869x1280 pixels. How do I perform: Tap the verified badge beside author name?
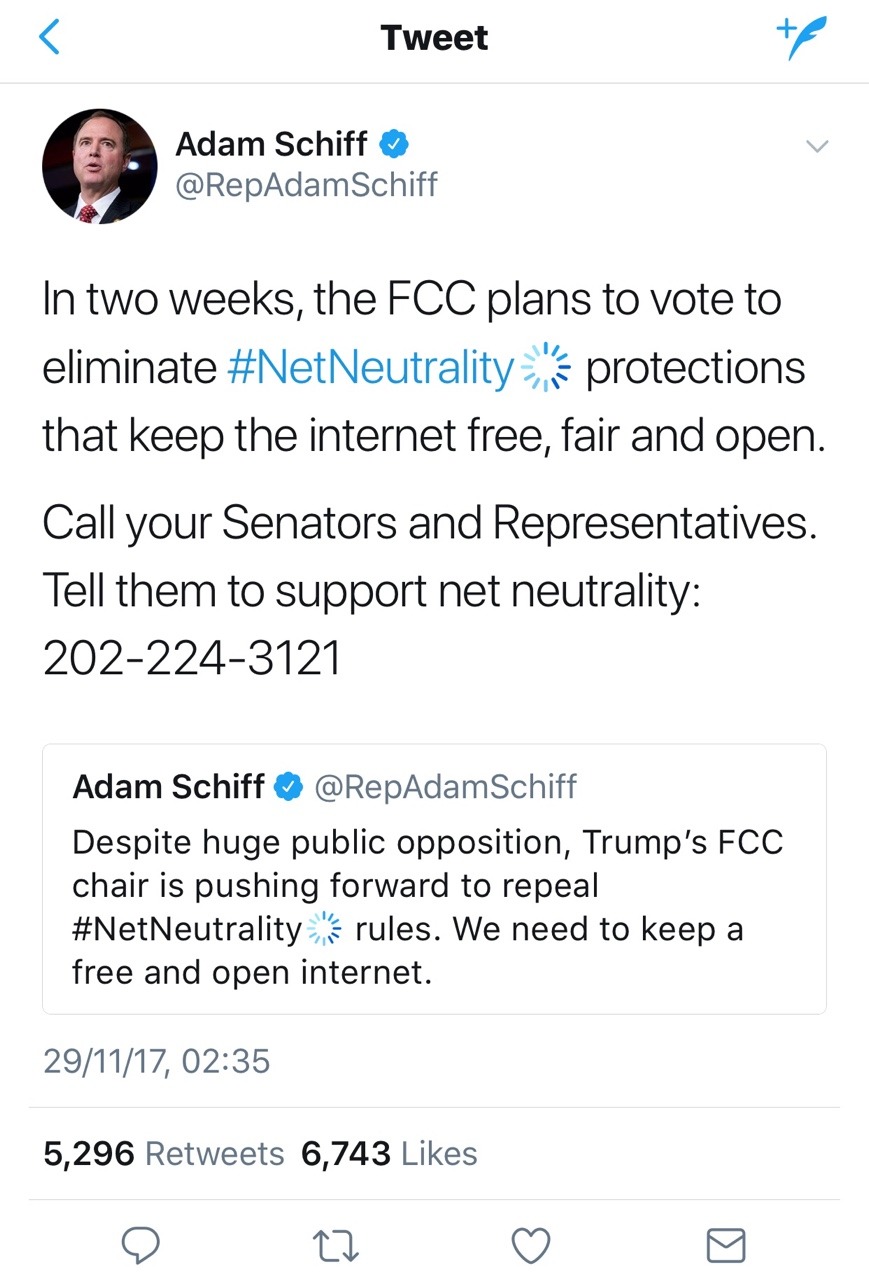tap(393, 145)
